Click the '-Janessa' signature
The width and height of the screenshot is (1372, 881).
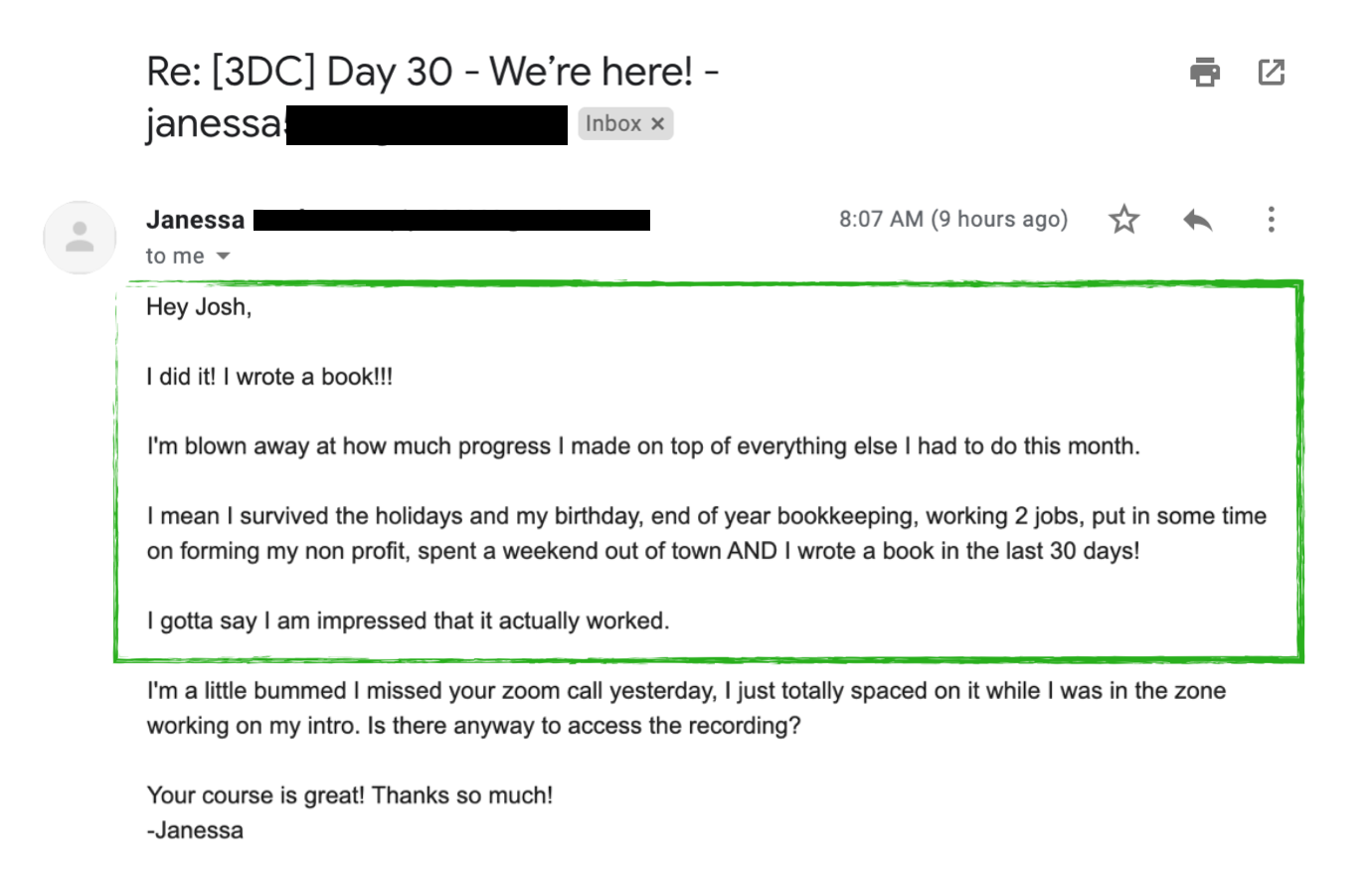[x=195, y=830]
